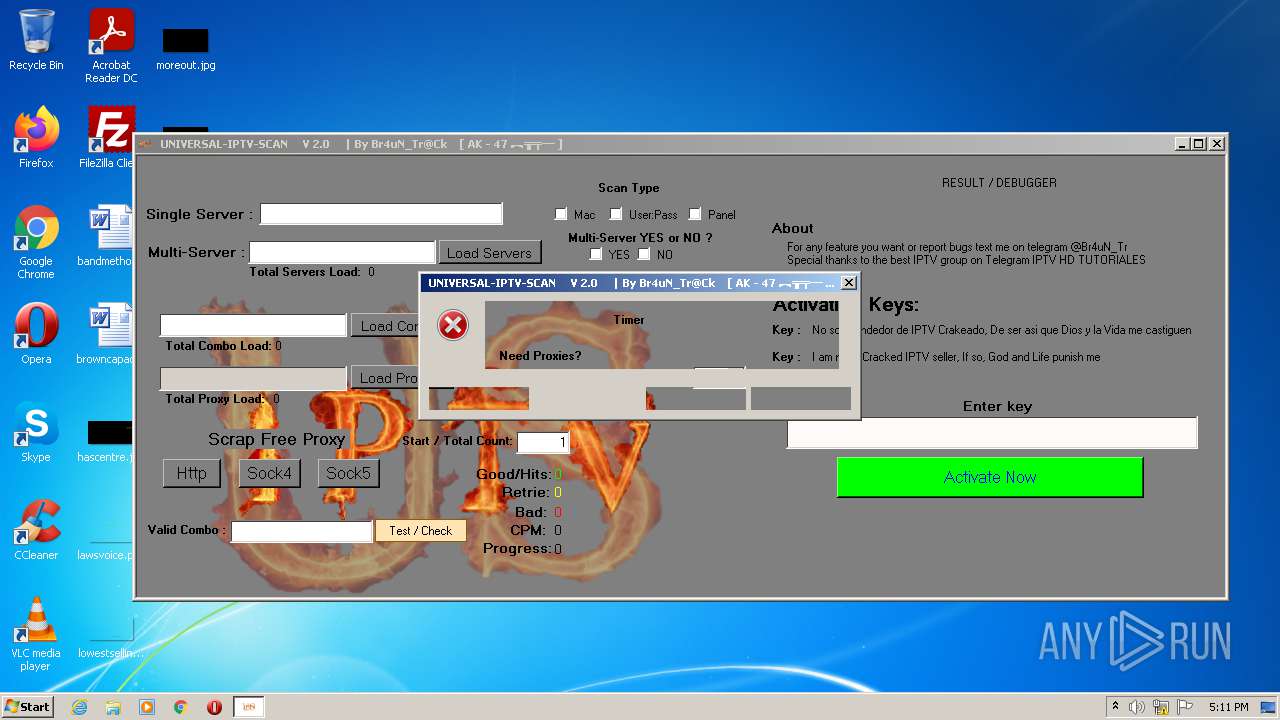Click the Need Proxies? dialog text
Viewport: 1280px width, 720px height.
point(540,356)
